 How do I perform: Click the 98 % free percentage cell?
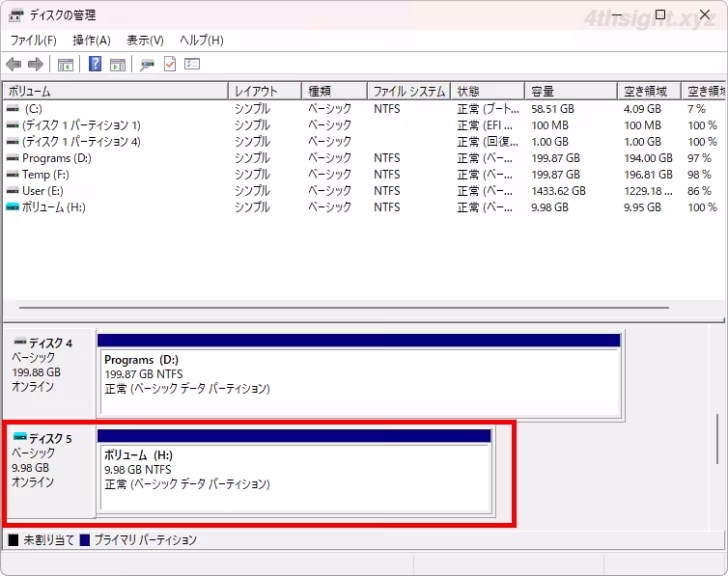pos(699,175)
